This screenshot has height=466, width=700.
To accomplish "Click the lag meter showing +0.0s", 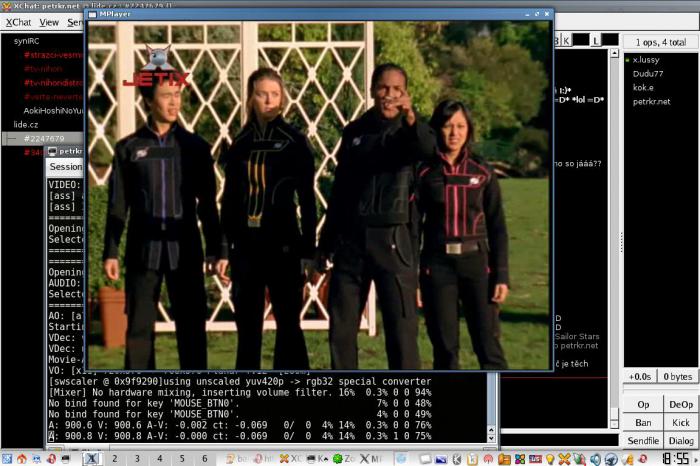I will [640, 376].
